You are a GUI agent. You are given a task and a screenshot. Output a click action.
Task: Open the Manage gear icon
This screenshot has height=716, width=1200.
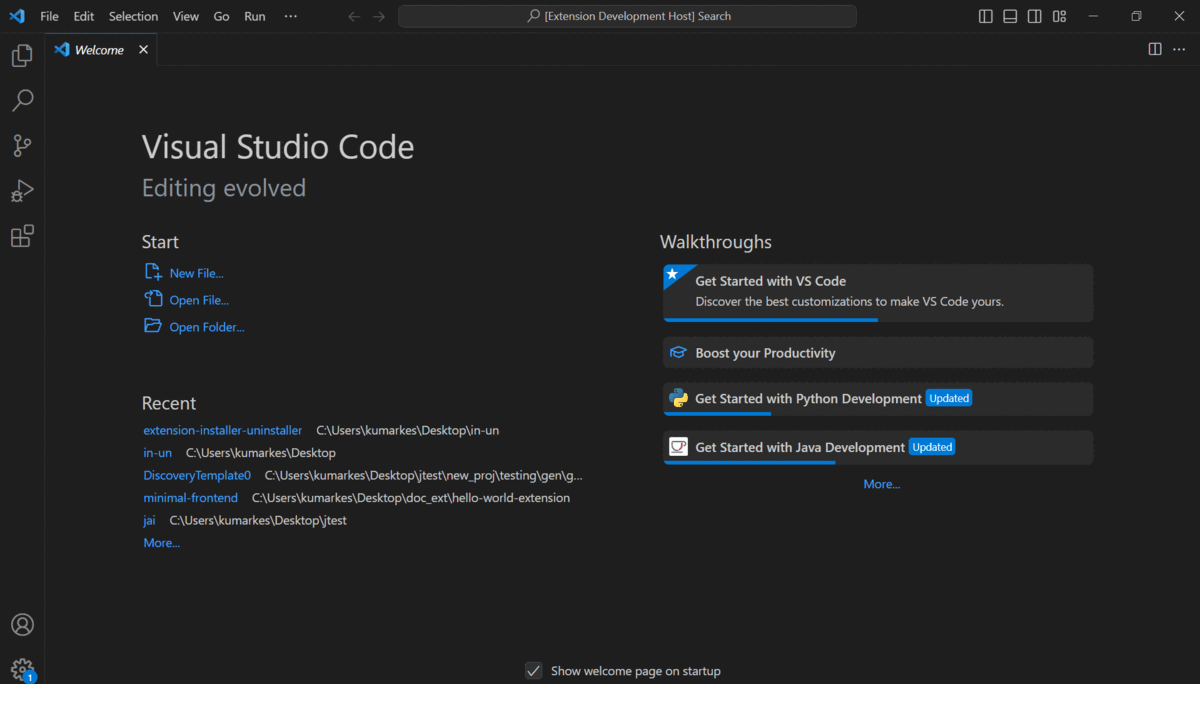[x=22, y=669]
